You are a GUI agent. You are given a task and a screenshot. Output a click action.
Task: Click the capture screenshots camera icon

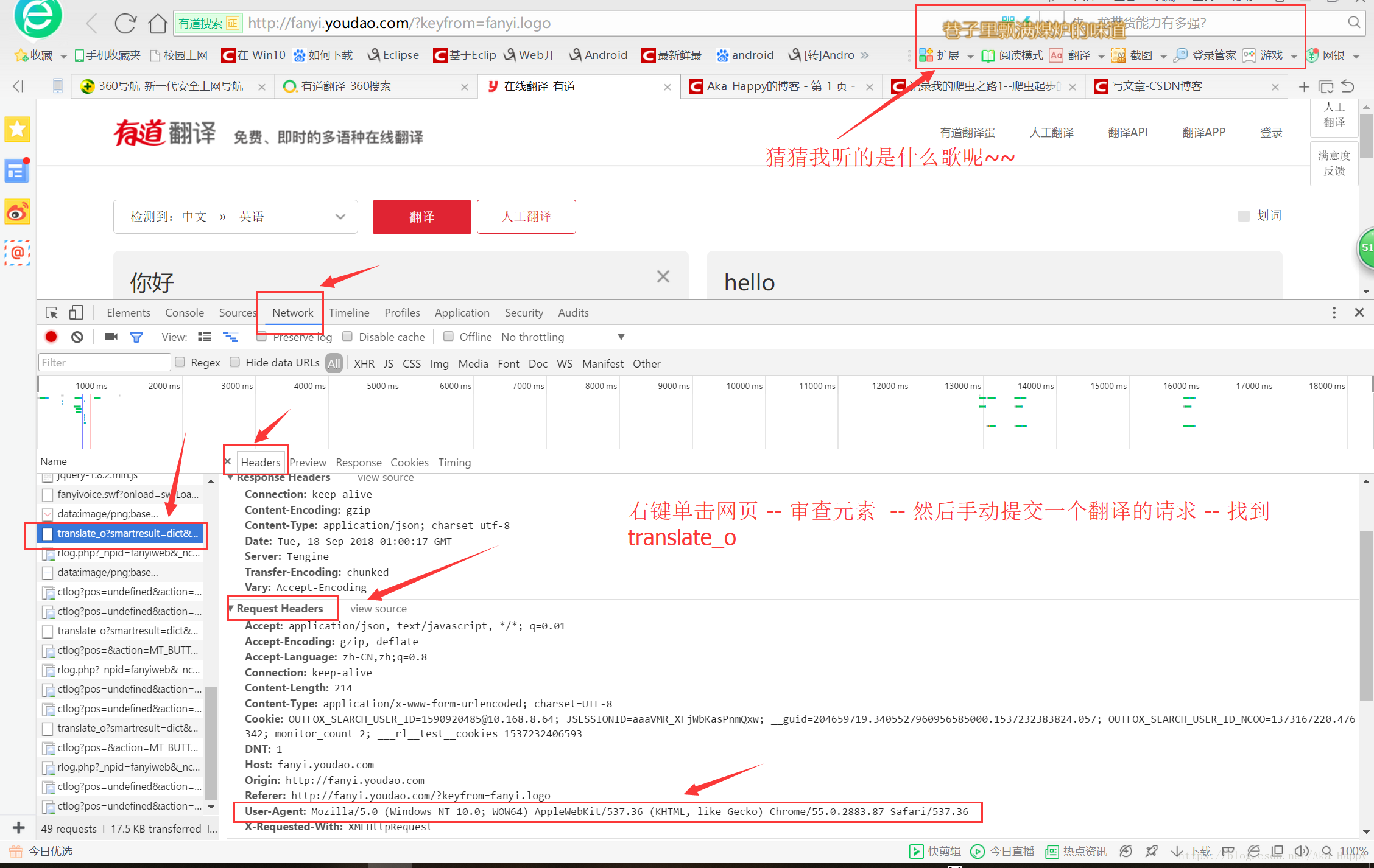(x=111, y=337)
